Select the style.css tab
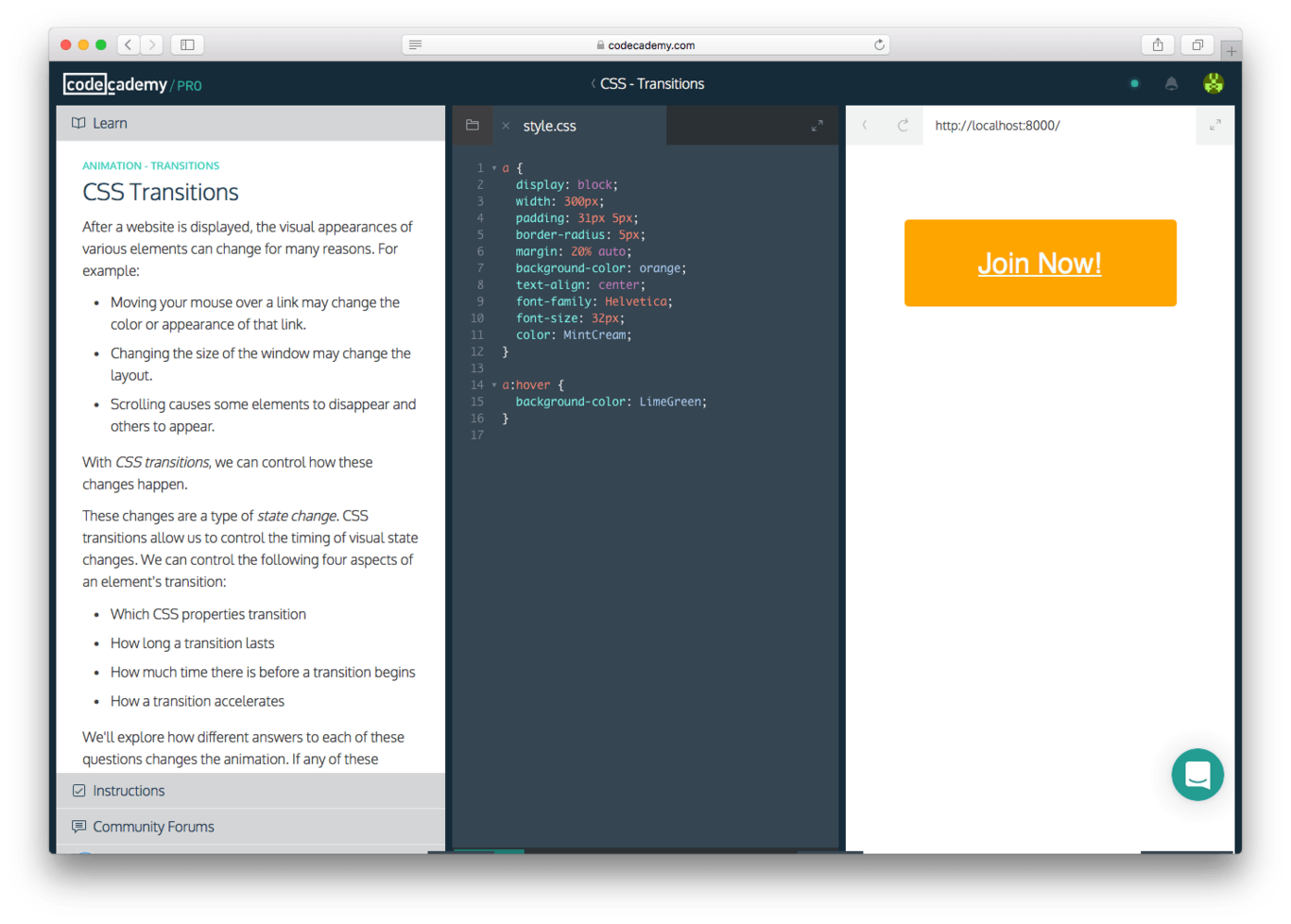Viewport: 1291px width, 924px height. coord(551,125)
